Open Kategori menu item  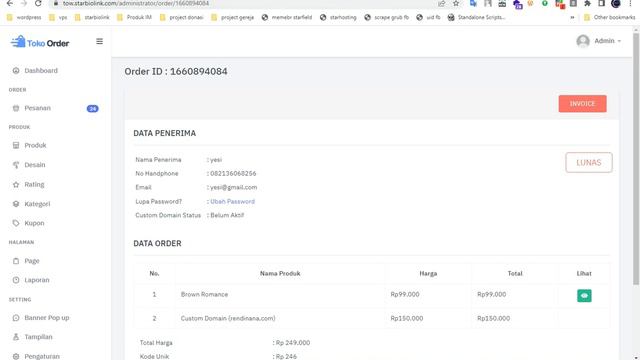coord(37,204)
